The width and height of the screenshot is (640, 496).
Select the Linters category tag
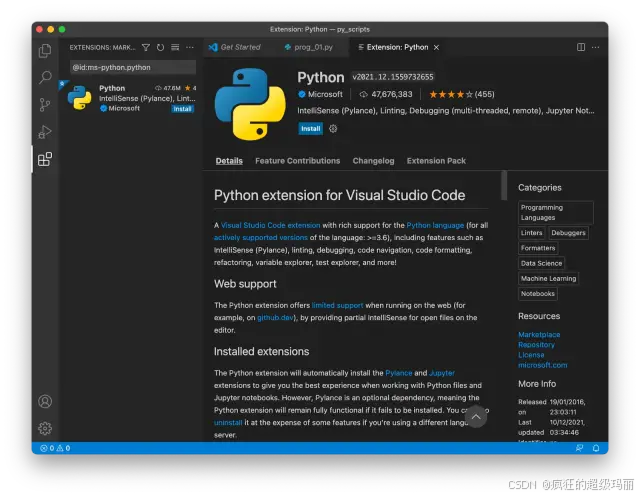(x=532, y=233)
